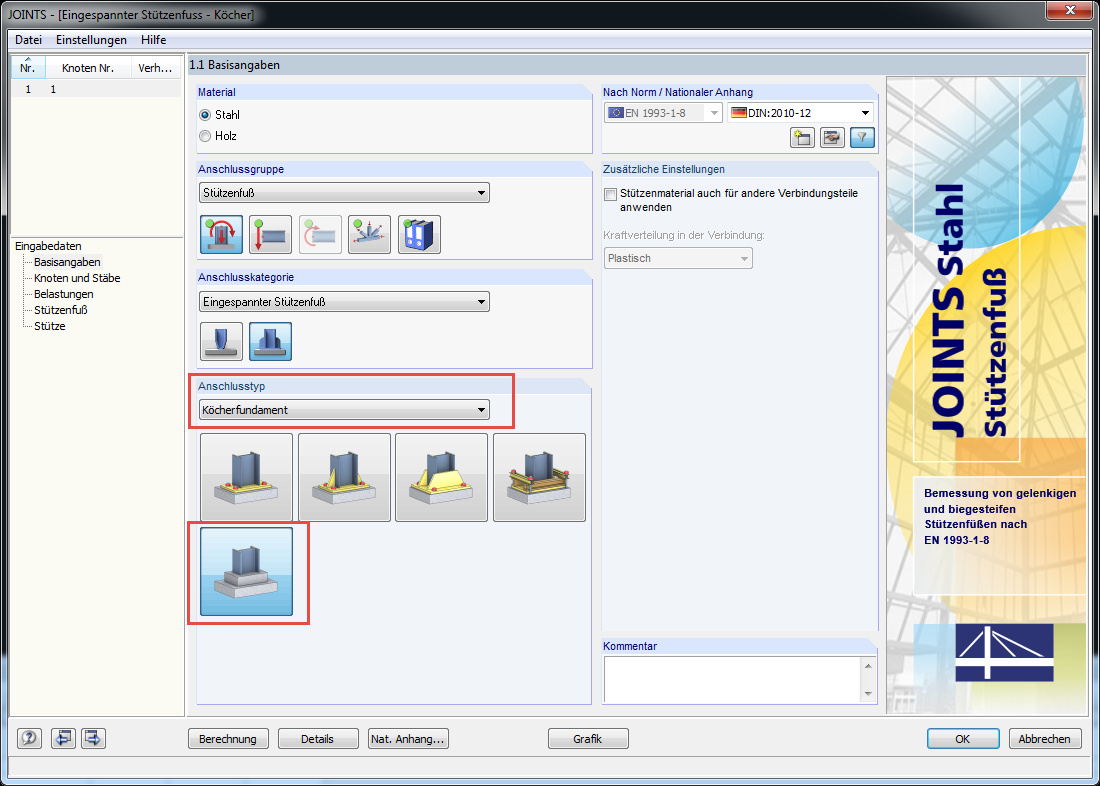The height and width of the screenshot is (786, 1100).
Task: Go to next window with right arrow icon
Action: 93,738
